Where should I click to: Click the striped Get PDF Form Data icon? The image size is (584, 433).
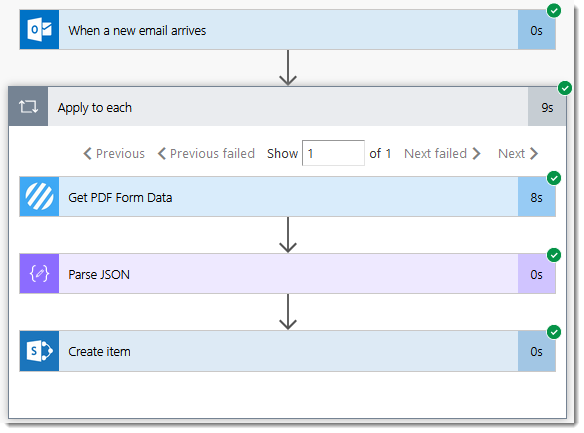[39, 197]
